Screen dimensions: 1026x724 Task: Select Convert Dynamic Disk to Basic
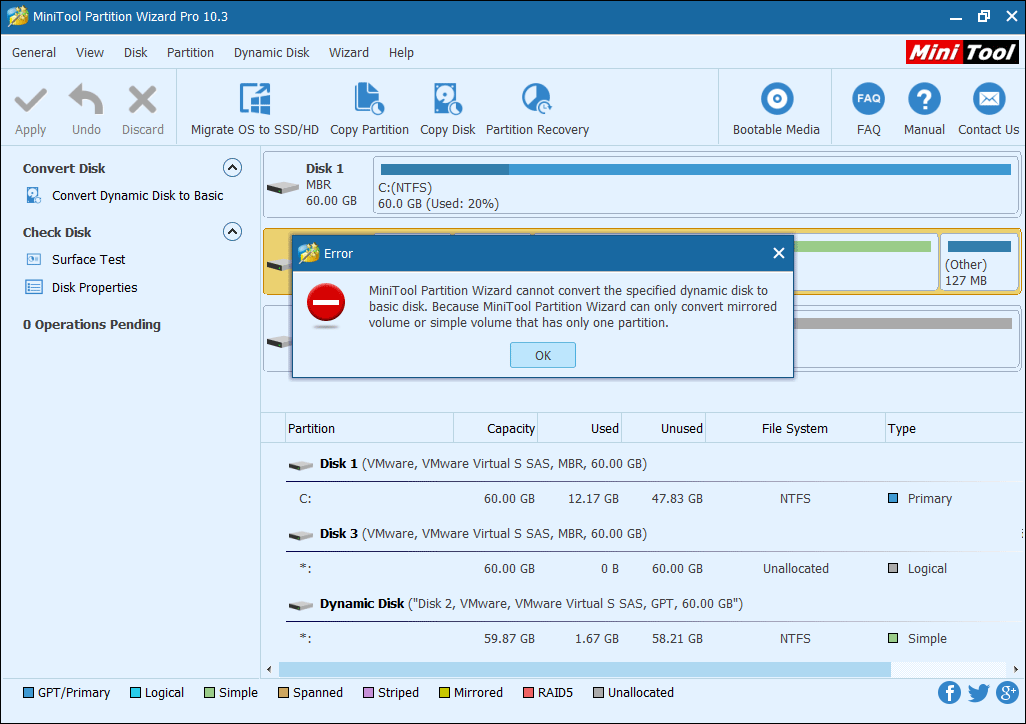(137, 196)
